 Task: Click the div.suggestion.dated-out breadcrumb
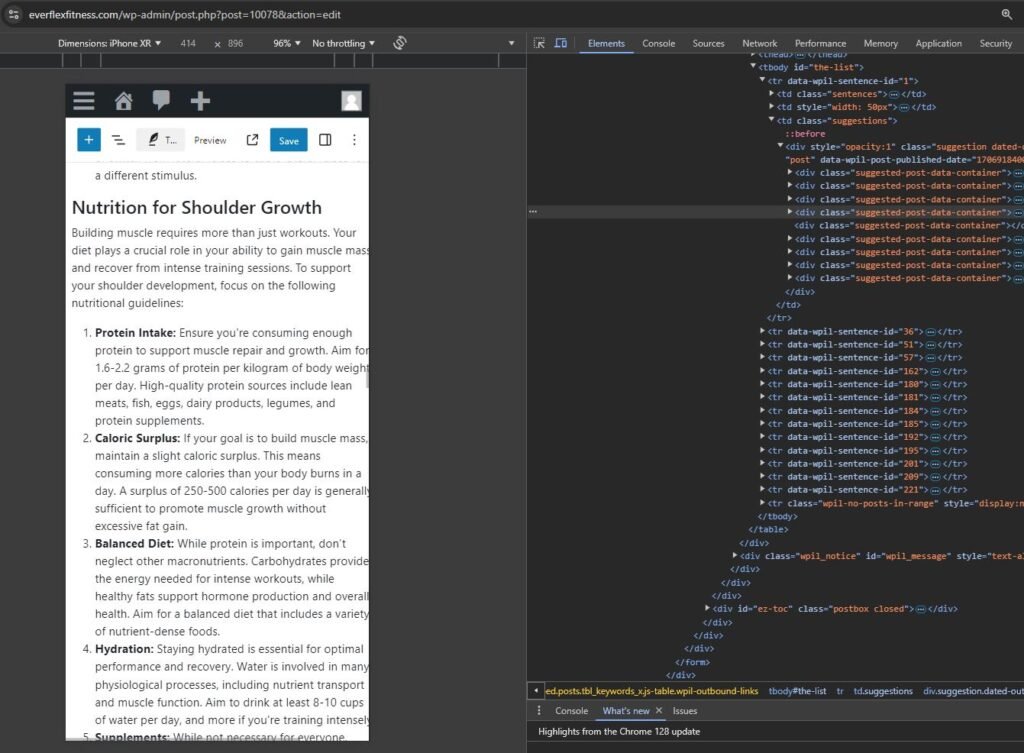973,691
